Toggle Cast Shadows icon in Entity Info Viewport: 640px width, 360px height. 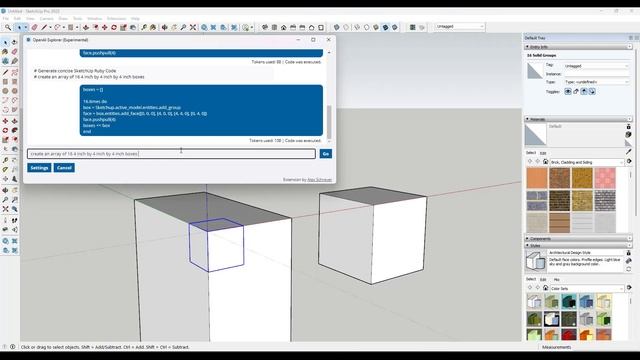pyautogui.click(x=584, y=91)
